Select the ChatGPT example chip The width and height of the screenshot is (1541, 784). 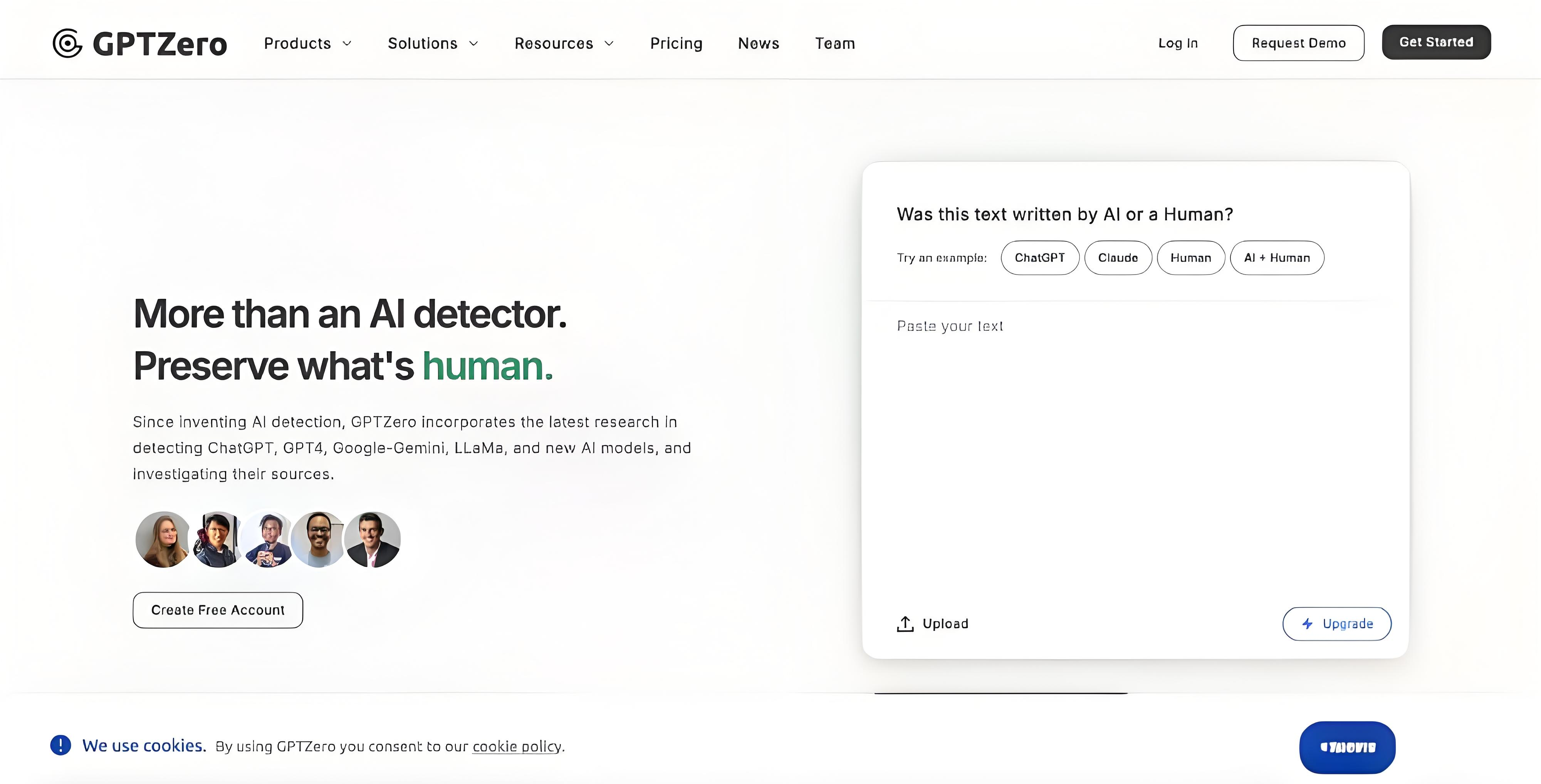(1040, 258)
